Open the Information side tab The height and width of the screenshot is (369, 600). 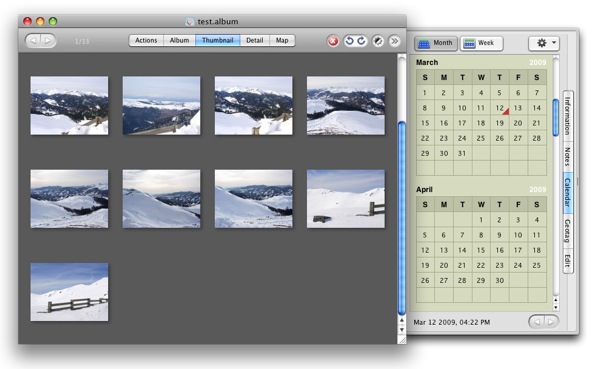567,116
